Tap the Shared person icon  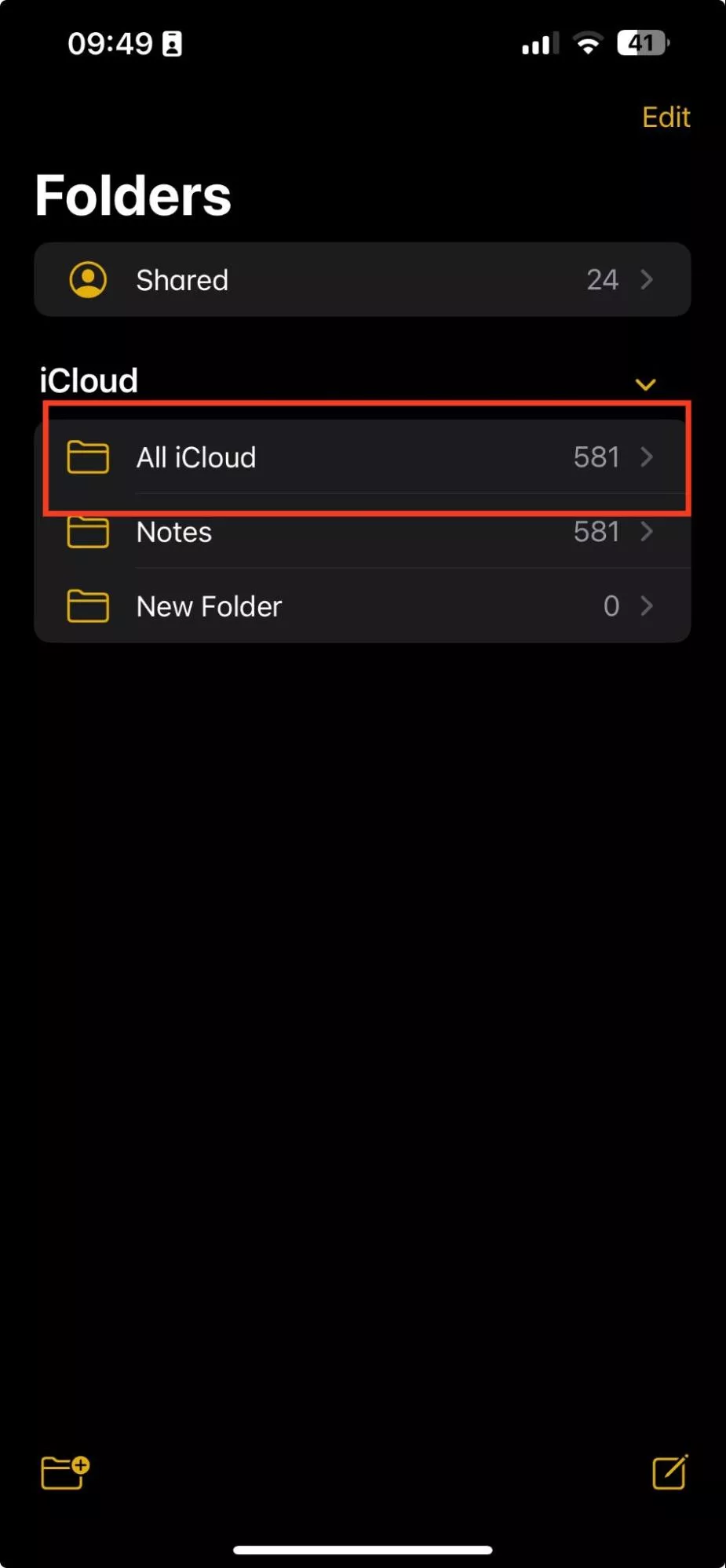point(88,280)
